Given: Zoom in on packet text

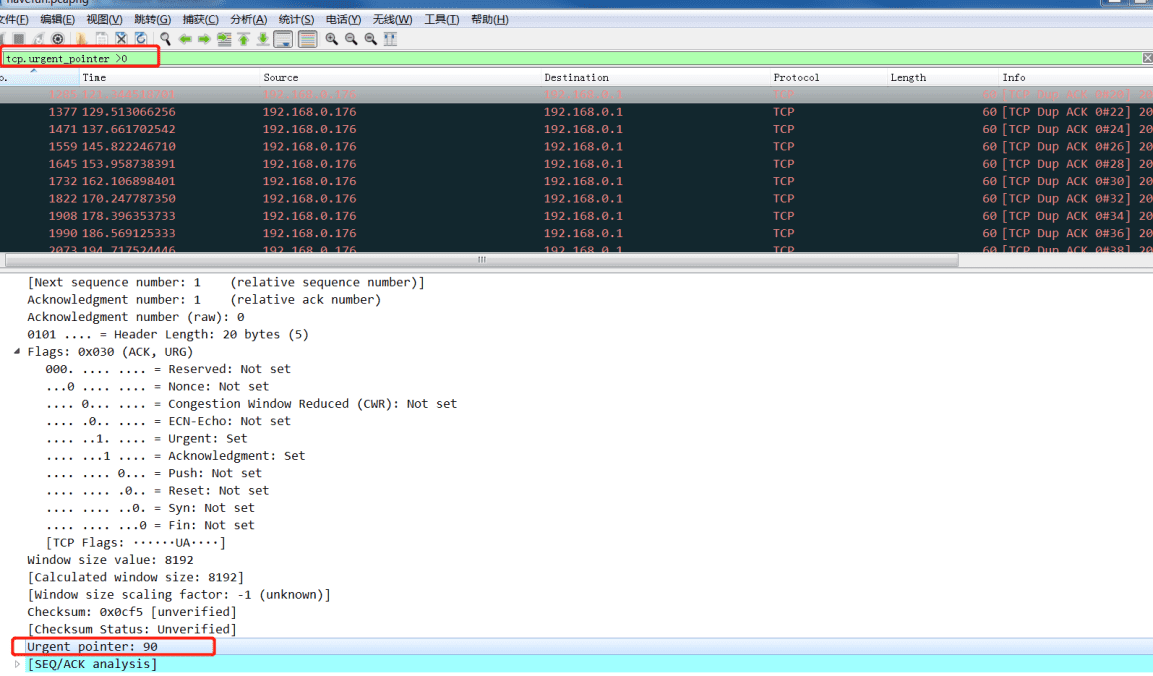Looking at the screenshot, I should click(331, 39).
